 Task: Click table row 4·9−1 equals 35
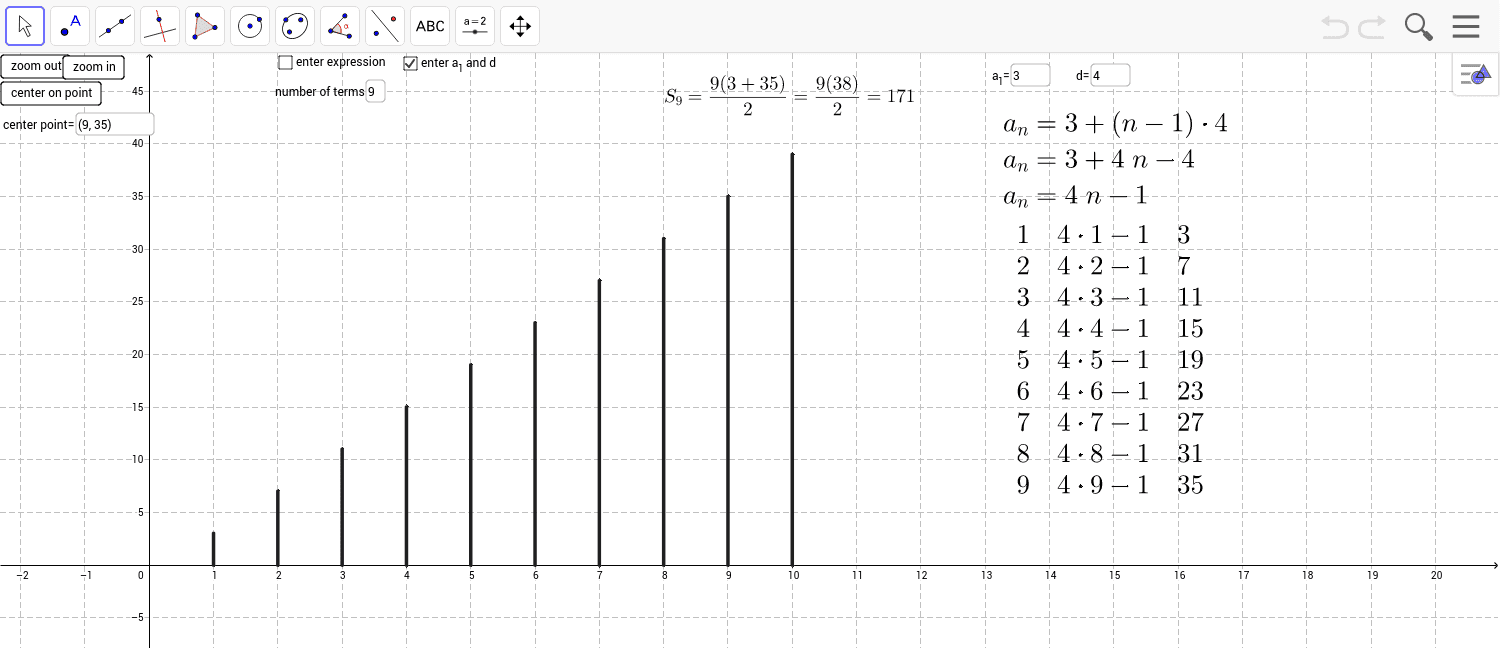click(1109, 485)
